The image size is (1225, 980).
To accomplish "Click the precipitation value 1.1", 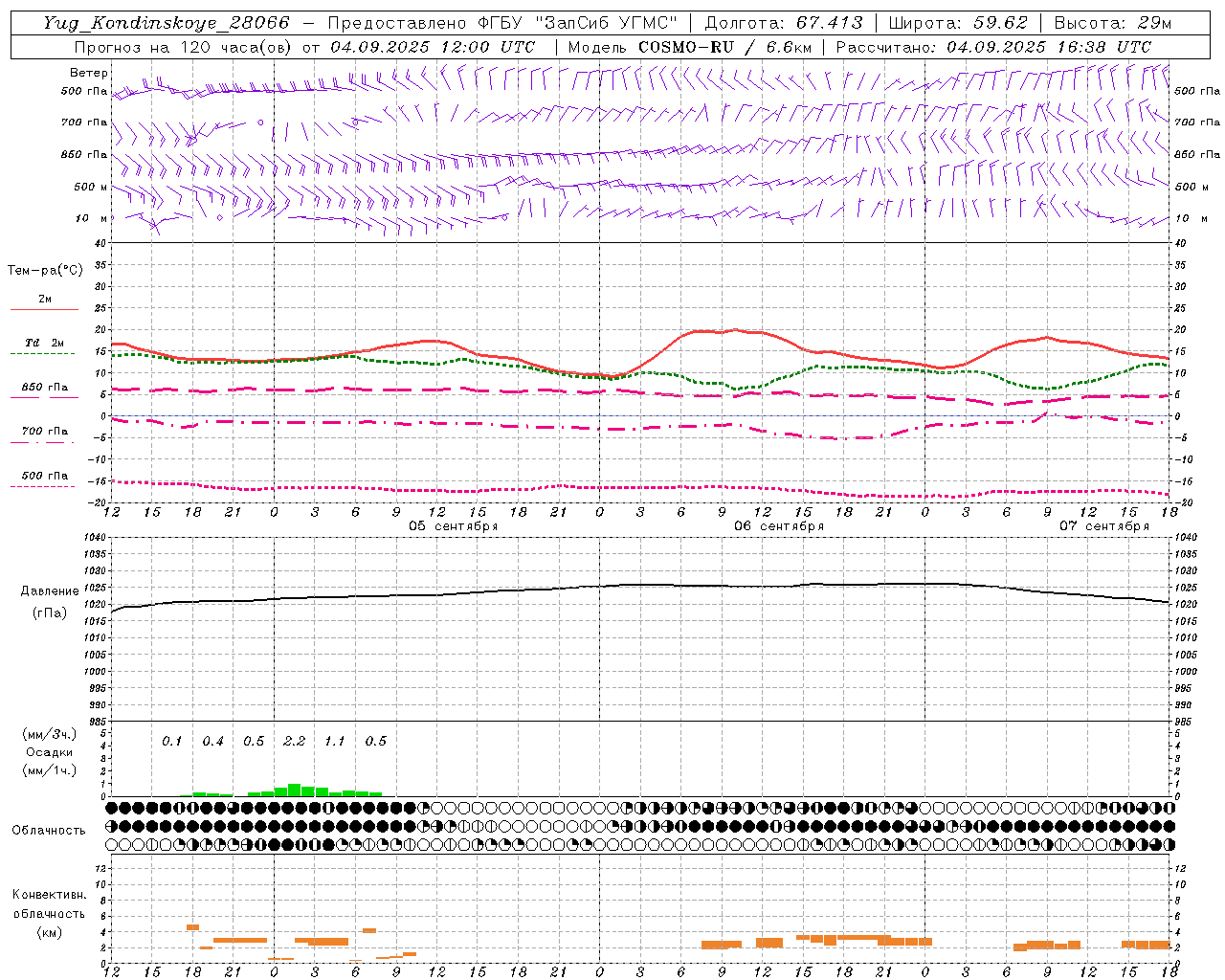I will pyautogui.click(x=334, y=742).
